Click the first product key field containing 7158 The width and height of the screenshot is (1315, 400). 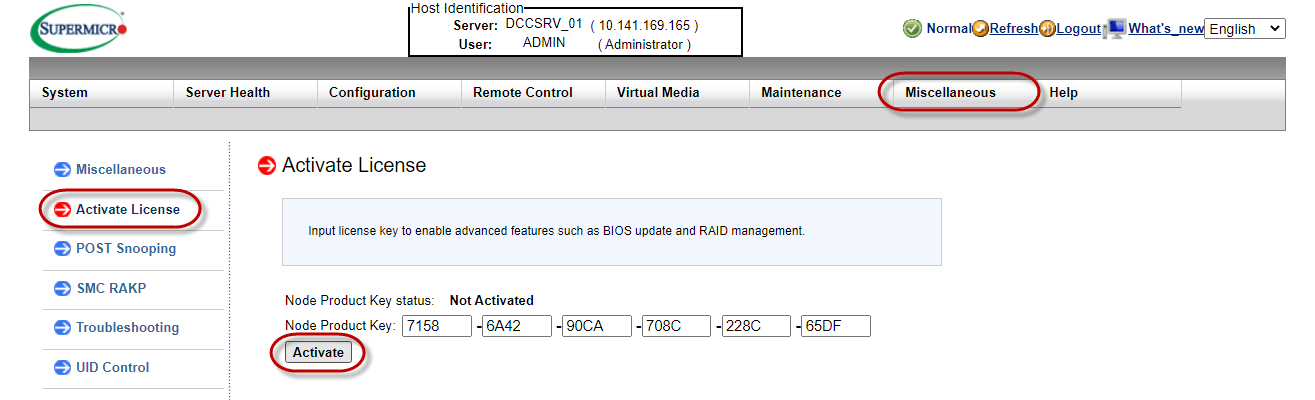[436, 326]
